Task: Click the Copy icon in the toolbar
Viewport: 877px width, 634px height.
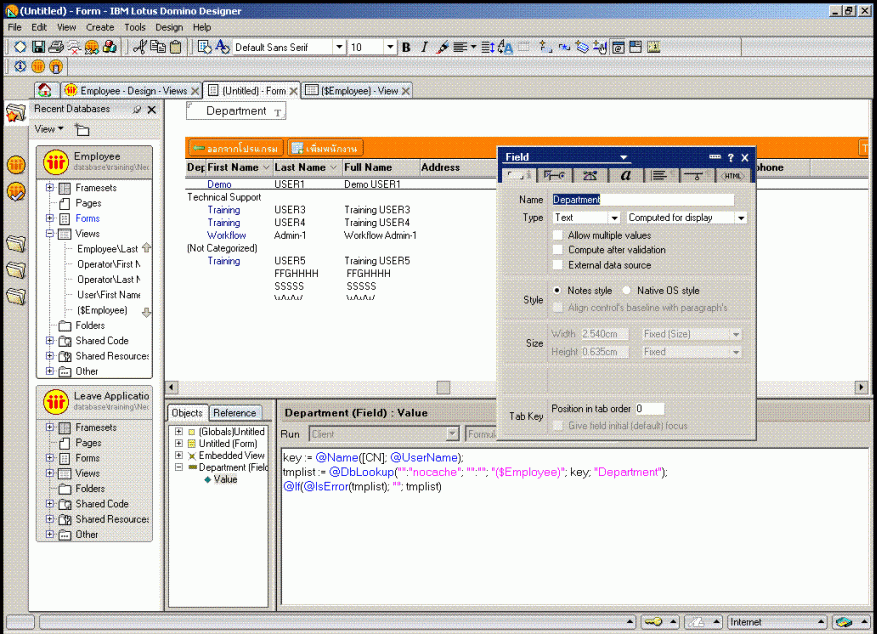Action: tap(158, 48)
